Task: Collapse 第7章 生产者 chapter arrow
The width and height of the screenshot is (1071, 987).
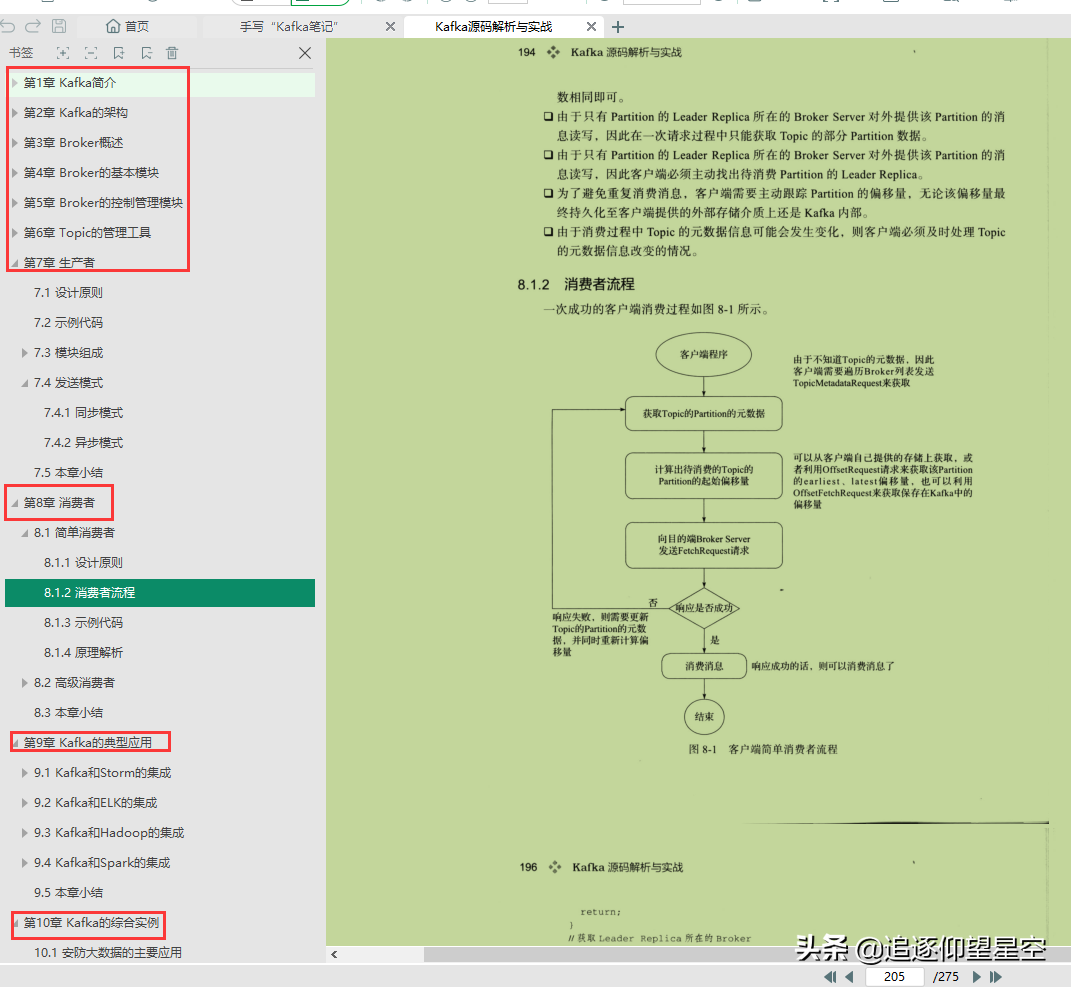Action: coord(14,263)
